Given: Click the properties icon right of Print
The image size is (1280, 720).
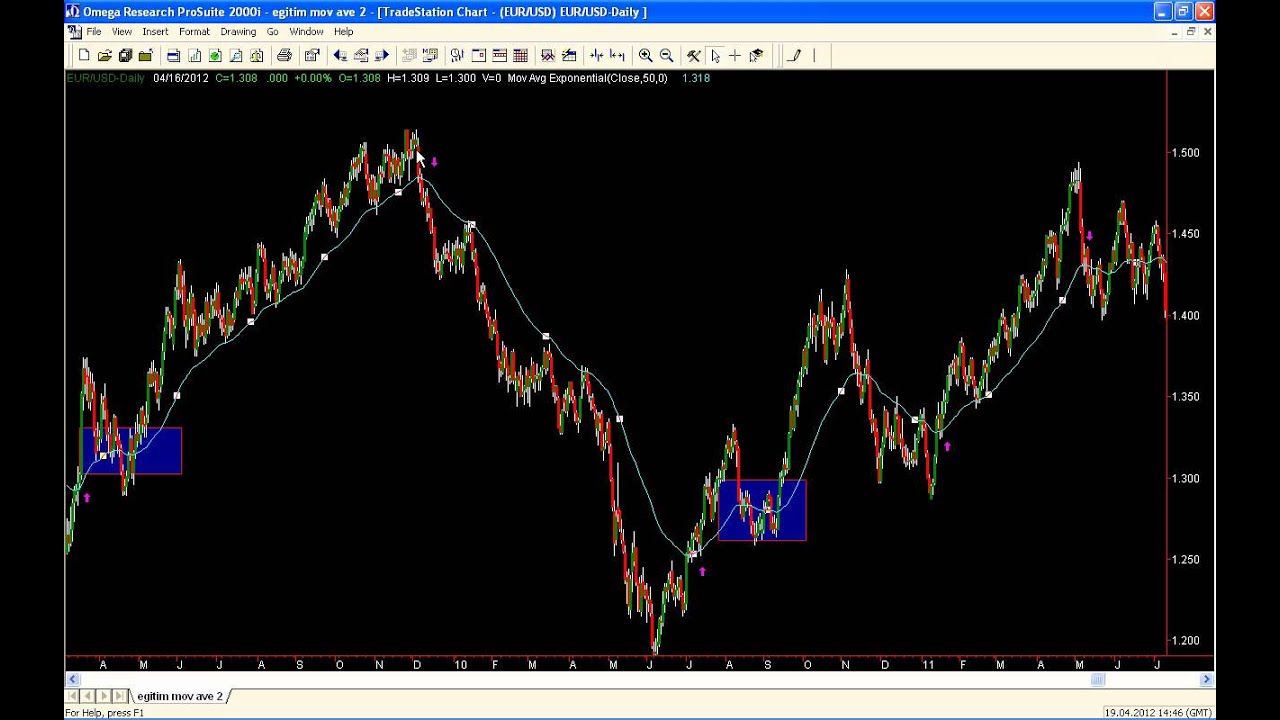Looking at the screenshot, I should point(311,56).
